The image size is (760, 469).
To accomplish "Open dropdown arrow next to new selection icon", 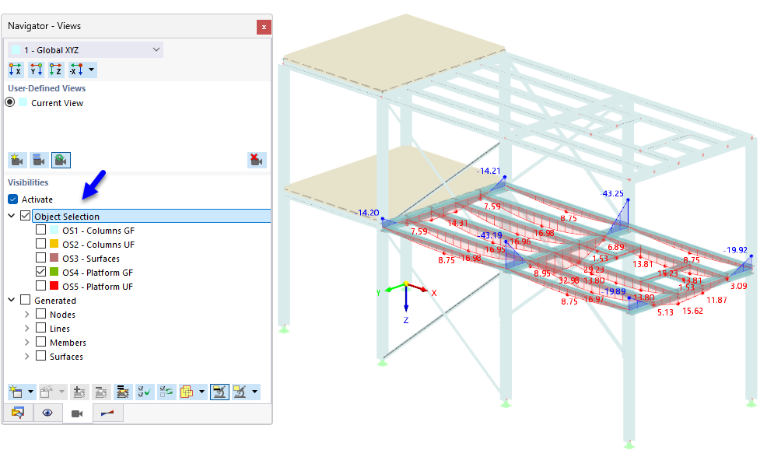I will (x=31, y=391).
